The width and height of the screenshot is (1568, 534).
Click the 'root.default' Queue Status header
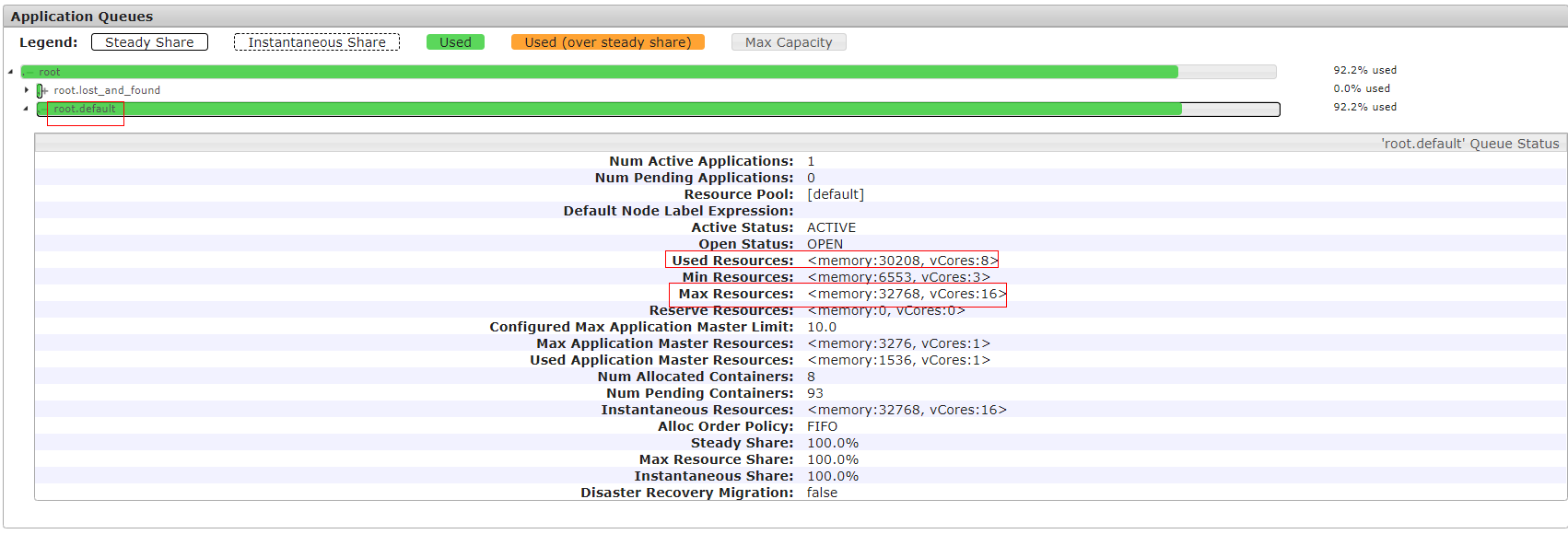coord(1469,144)
